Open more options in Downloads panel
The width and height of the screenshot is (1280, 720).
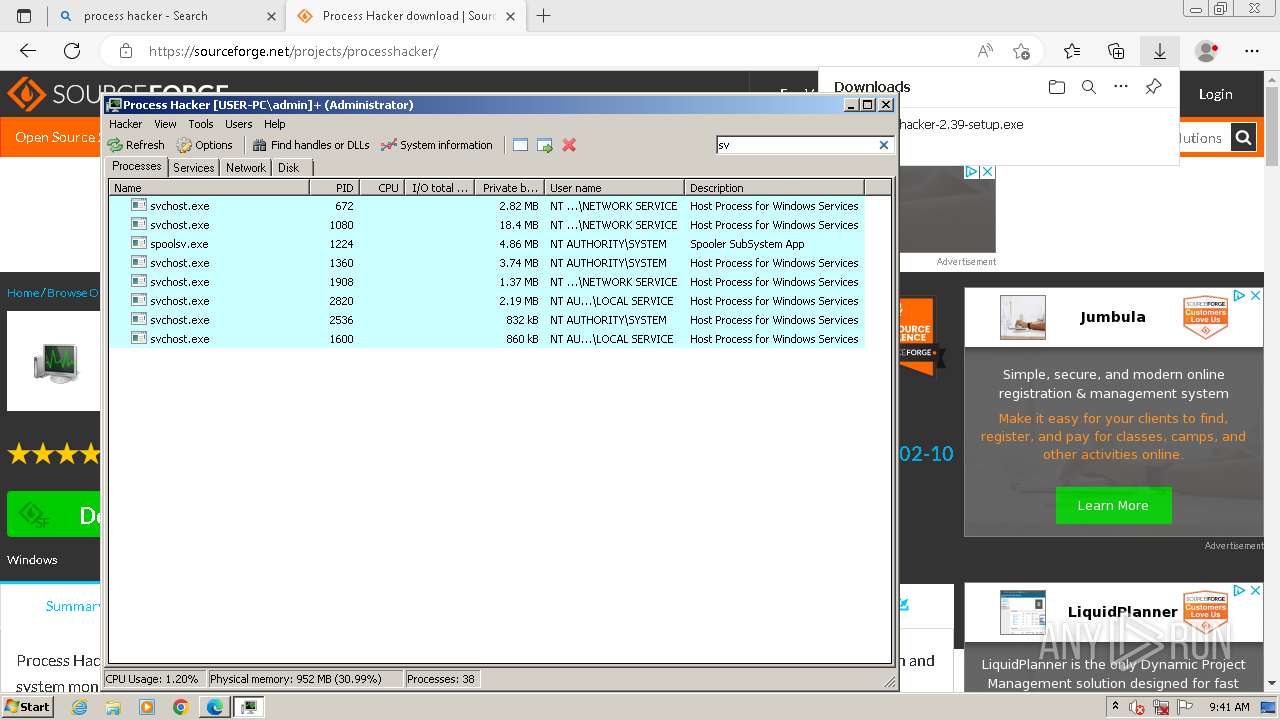tap(1121, 87)
